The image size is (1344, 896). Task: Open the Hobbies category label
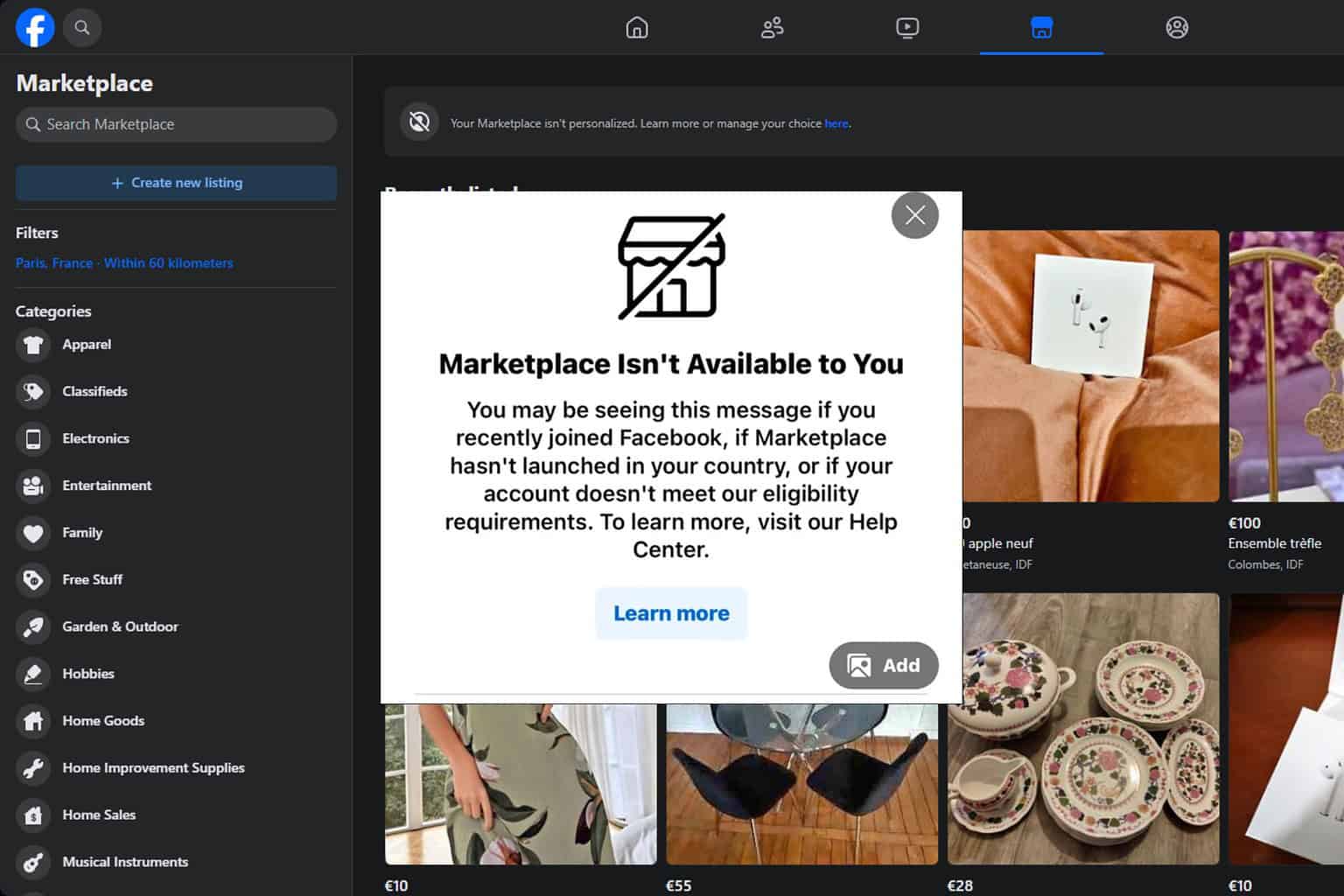pos(88,674)
